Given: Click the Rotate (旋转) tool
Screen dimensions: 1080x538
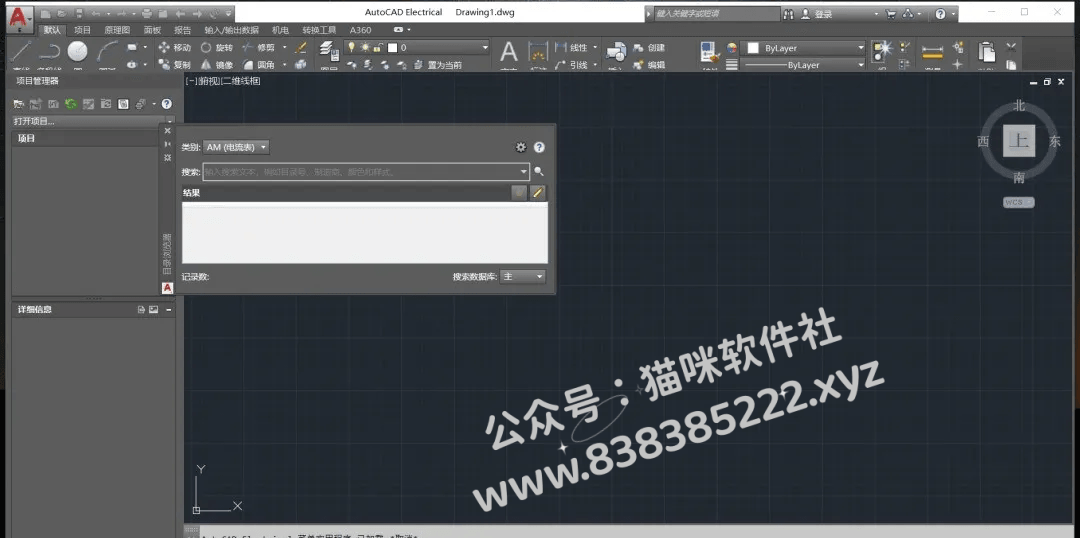Looking at the screenshot, I should [x=216, y=48].
